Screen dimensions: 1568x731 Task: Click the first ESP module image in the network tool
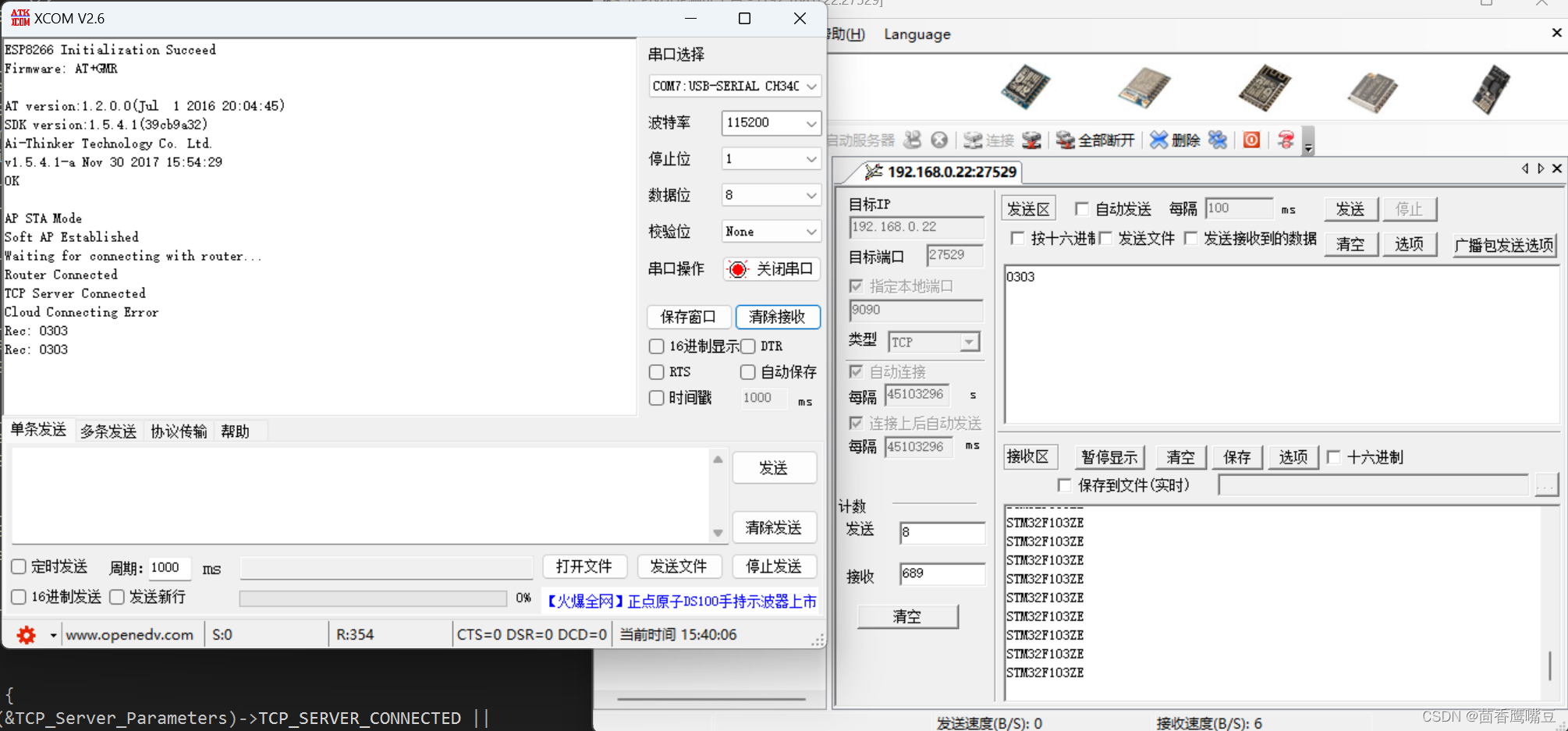click(x=1026, y=87)
